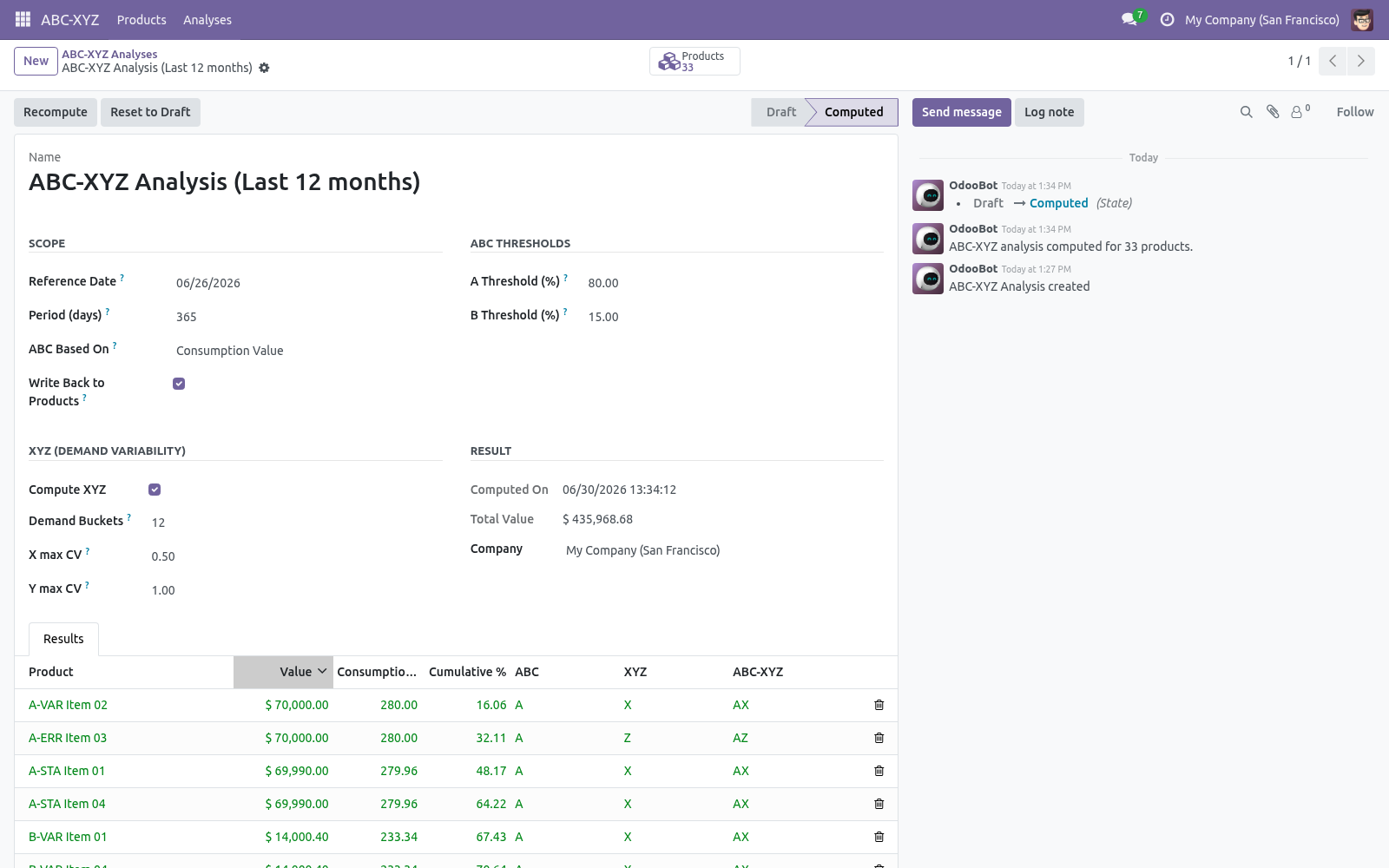Toggle Write Back to Products checkbox
Screen dimensions: 1389x868
tap(179, 384)
